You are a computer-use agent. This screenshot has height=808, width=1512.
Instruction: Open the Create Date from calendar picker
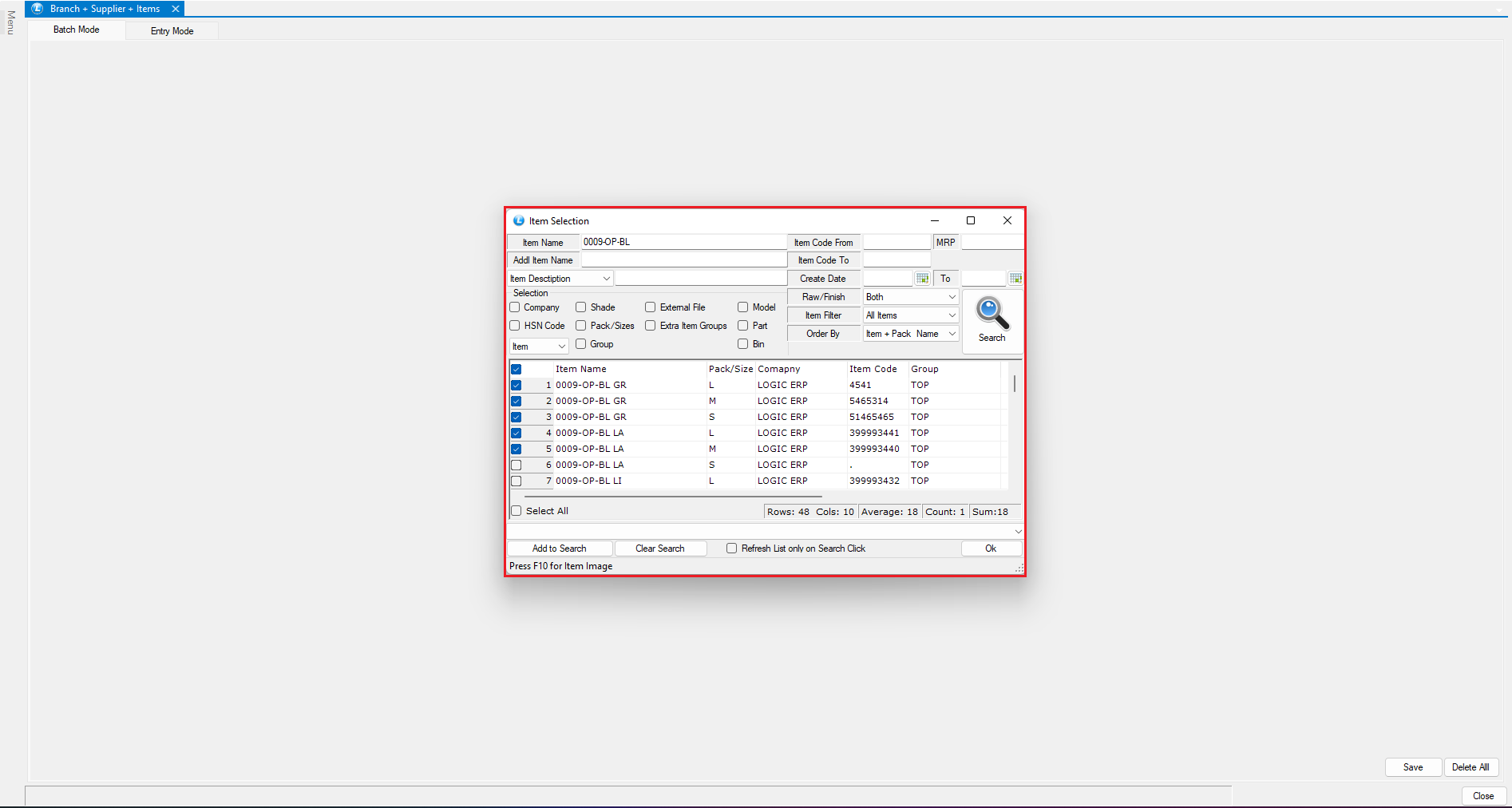pos(922,279)
